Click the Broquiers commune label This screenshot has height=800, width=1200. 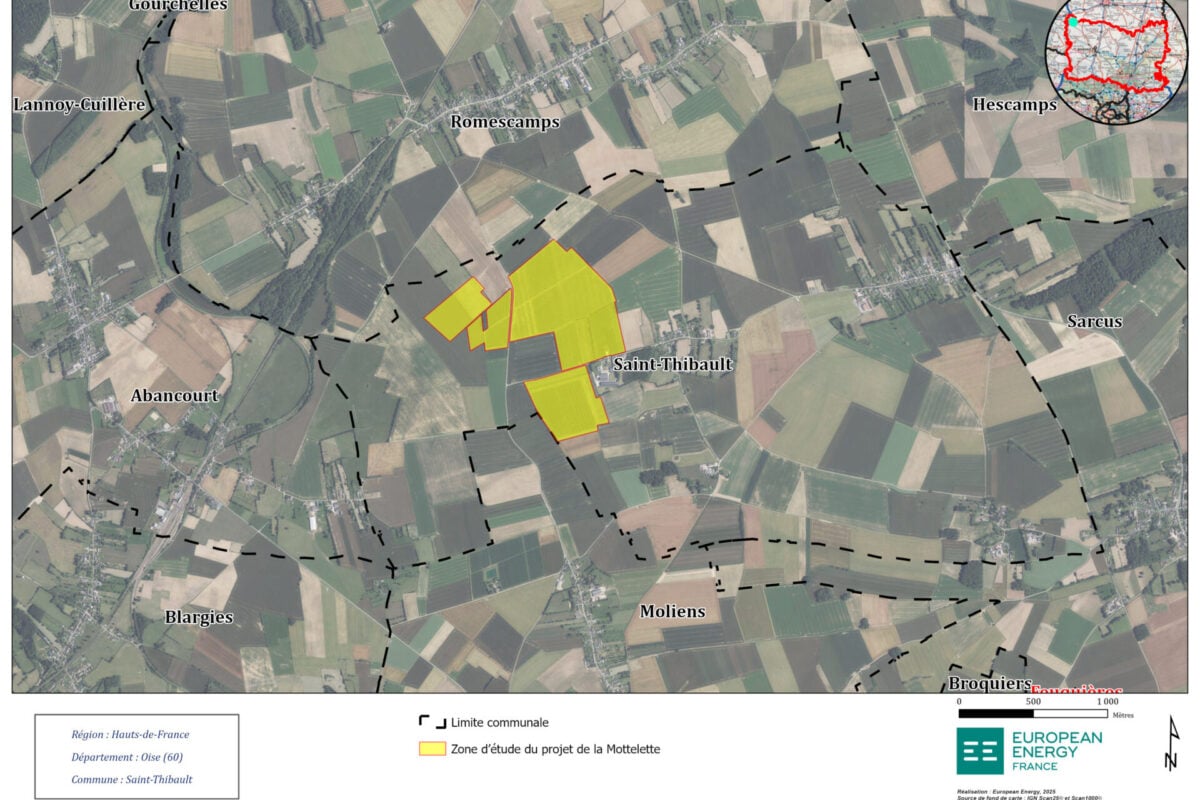989,683
